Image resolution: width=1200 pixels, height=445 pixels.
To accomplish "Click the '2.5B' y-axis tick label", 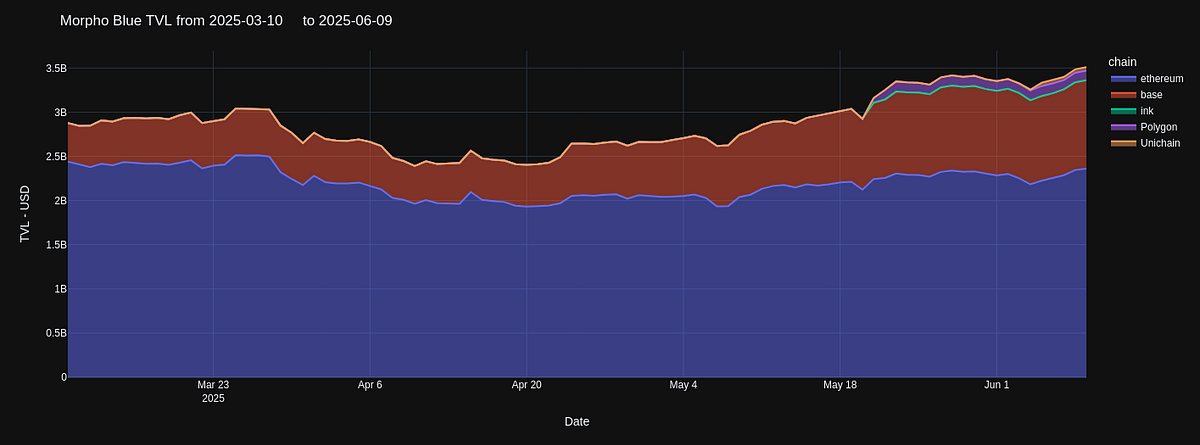I will pyautogui.click(x=56, y=156).
